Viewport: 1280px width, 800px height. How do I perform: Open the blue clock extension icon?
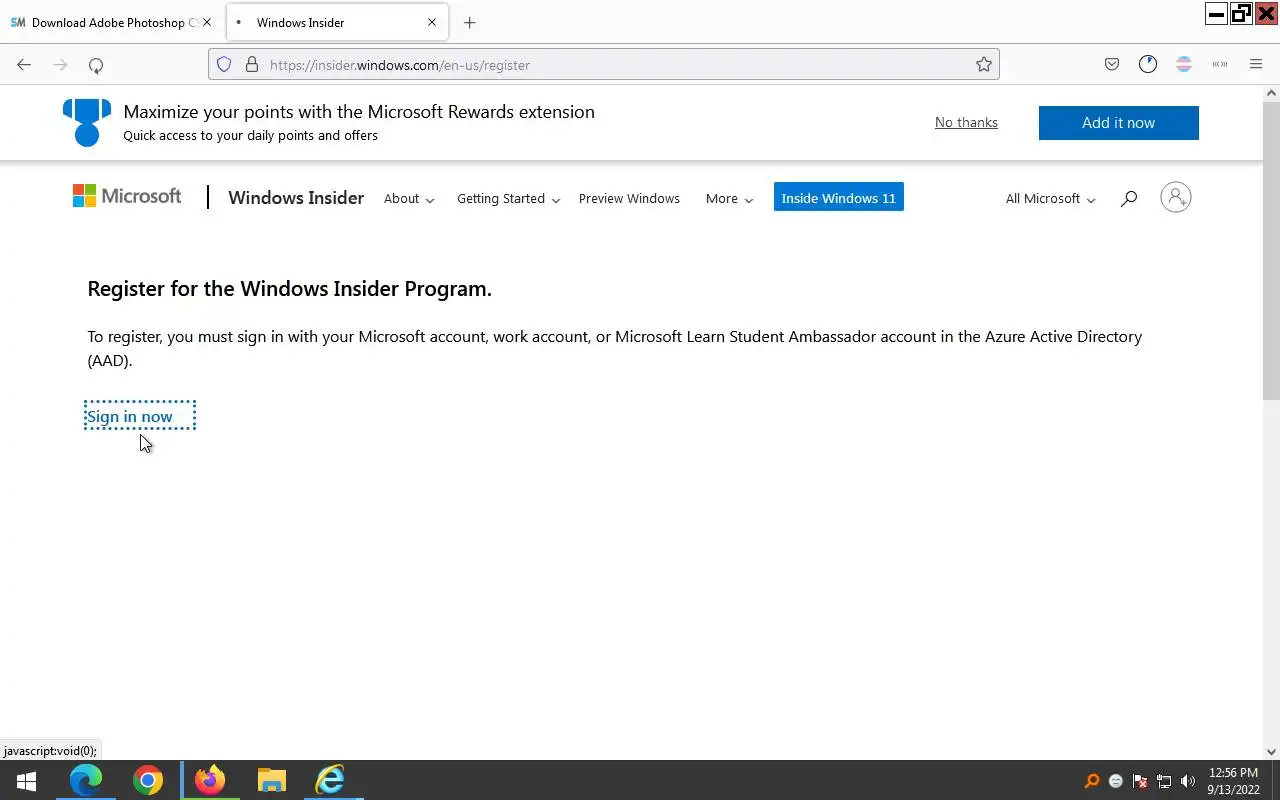click(1148, 64)
